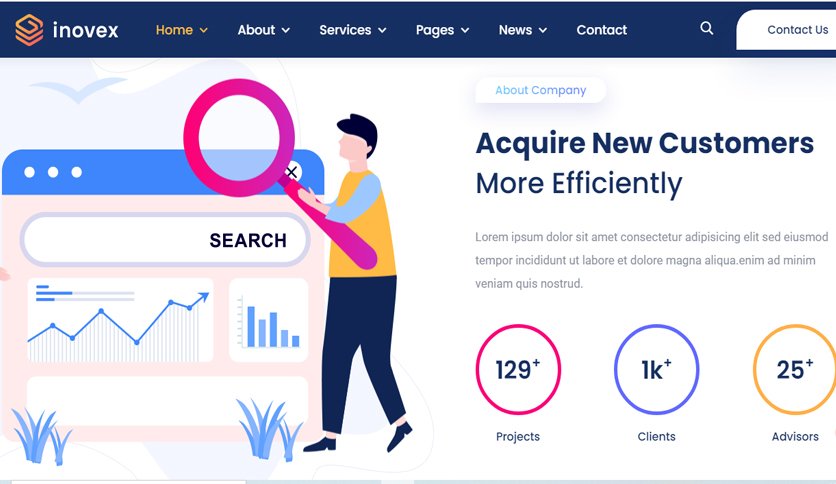Click the SEARCH bar in the illustration
836x484 pixels.
(165, 240)
